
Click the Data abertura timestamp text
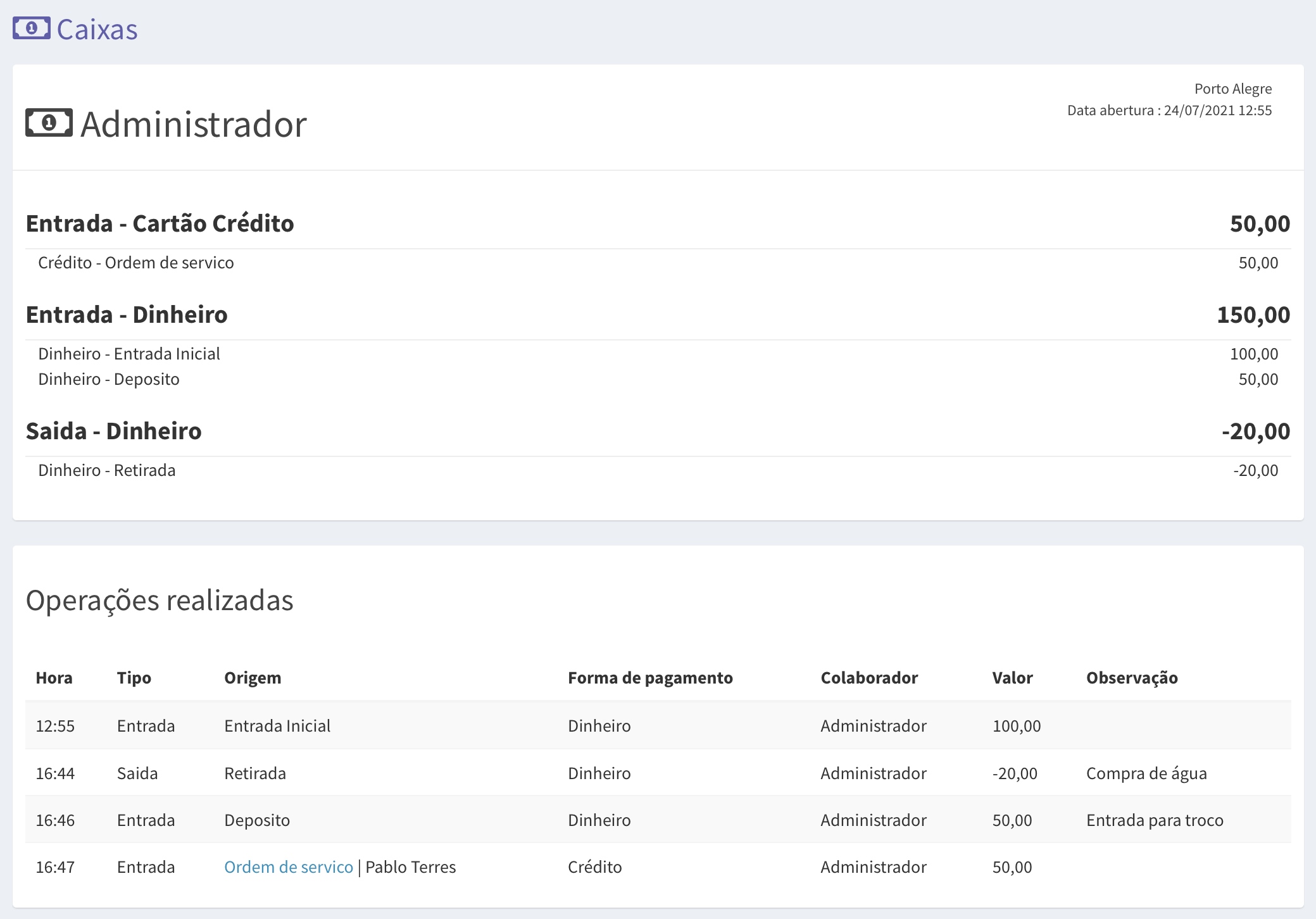click(1169, 110)
